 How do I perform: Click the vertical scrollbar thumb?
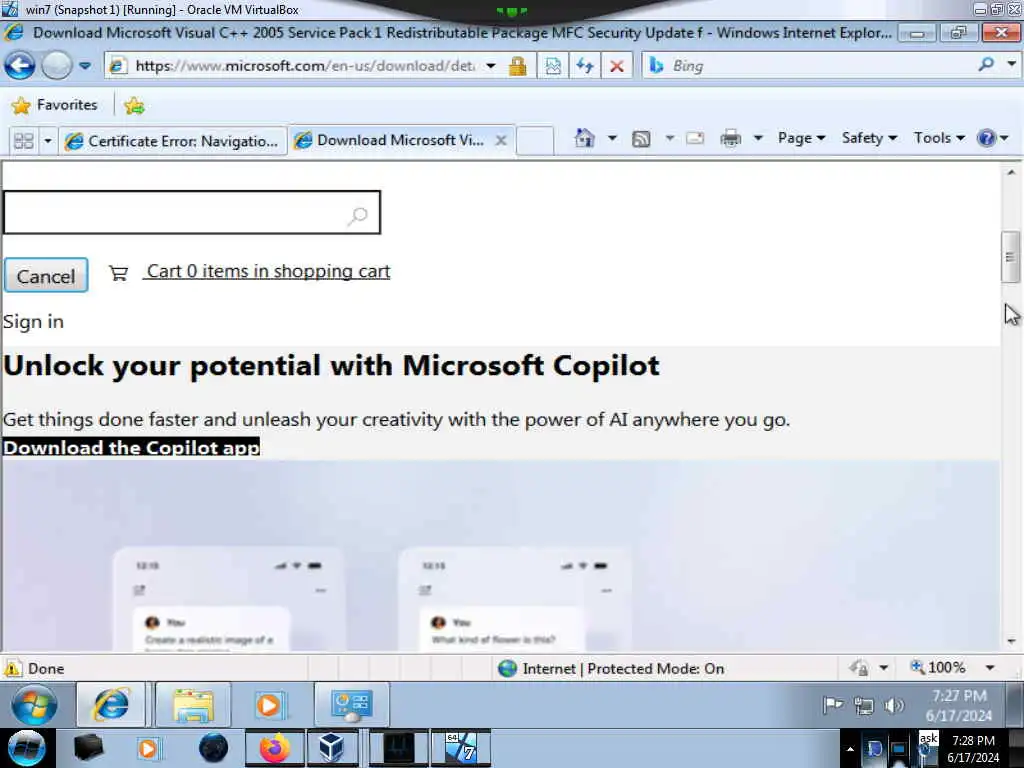point(1011,257)
